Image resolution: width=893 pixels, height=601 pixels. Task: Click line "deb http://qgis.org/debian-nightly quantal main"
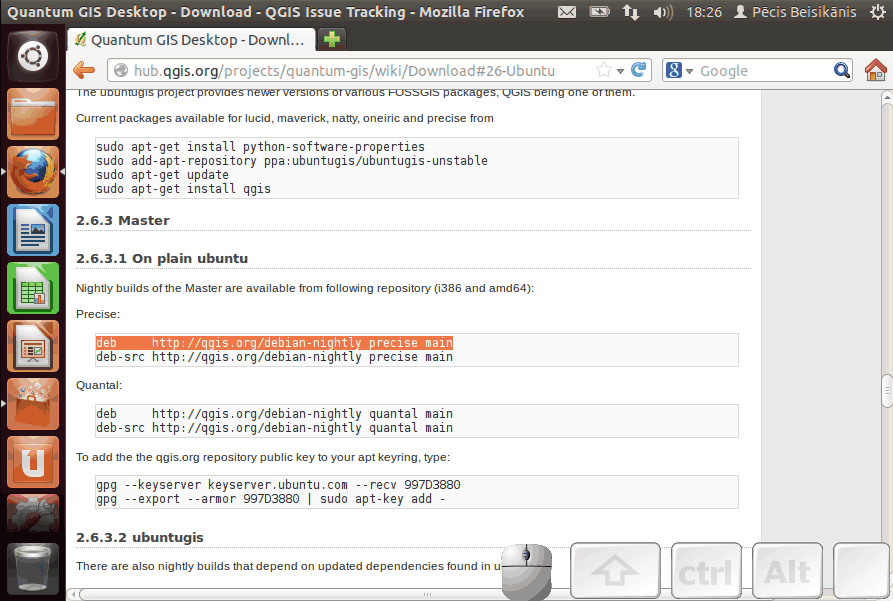point(275,414)
